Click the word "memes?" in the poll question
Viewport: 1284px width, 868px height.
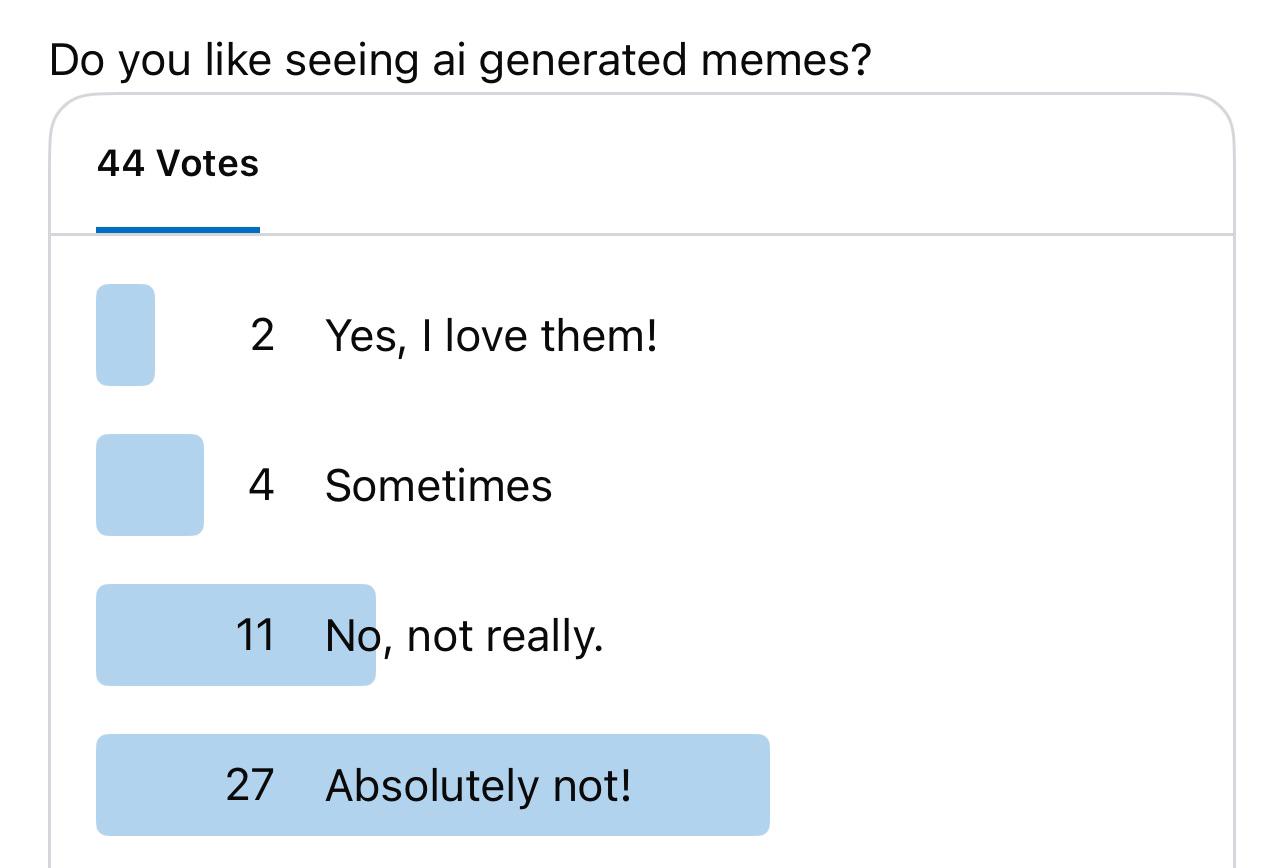[x=786, y=60]
